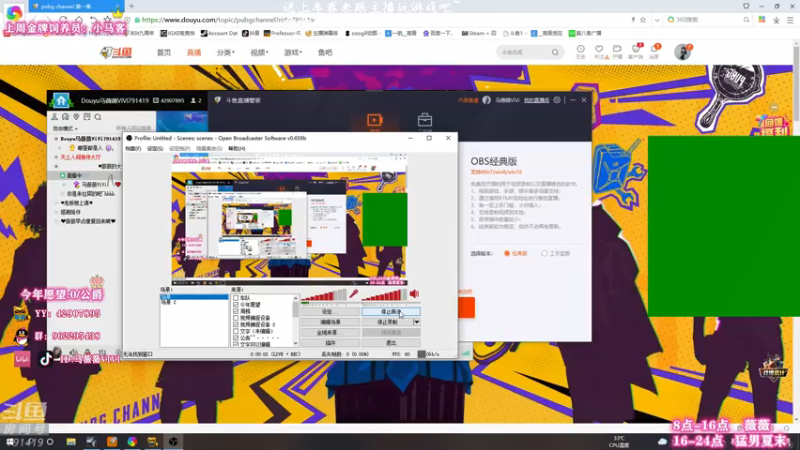Open the home icon in the YY window

(61, 101)
